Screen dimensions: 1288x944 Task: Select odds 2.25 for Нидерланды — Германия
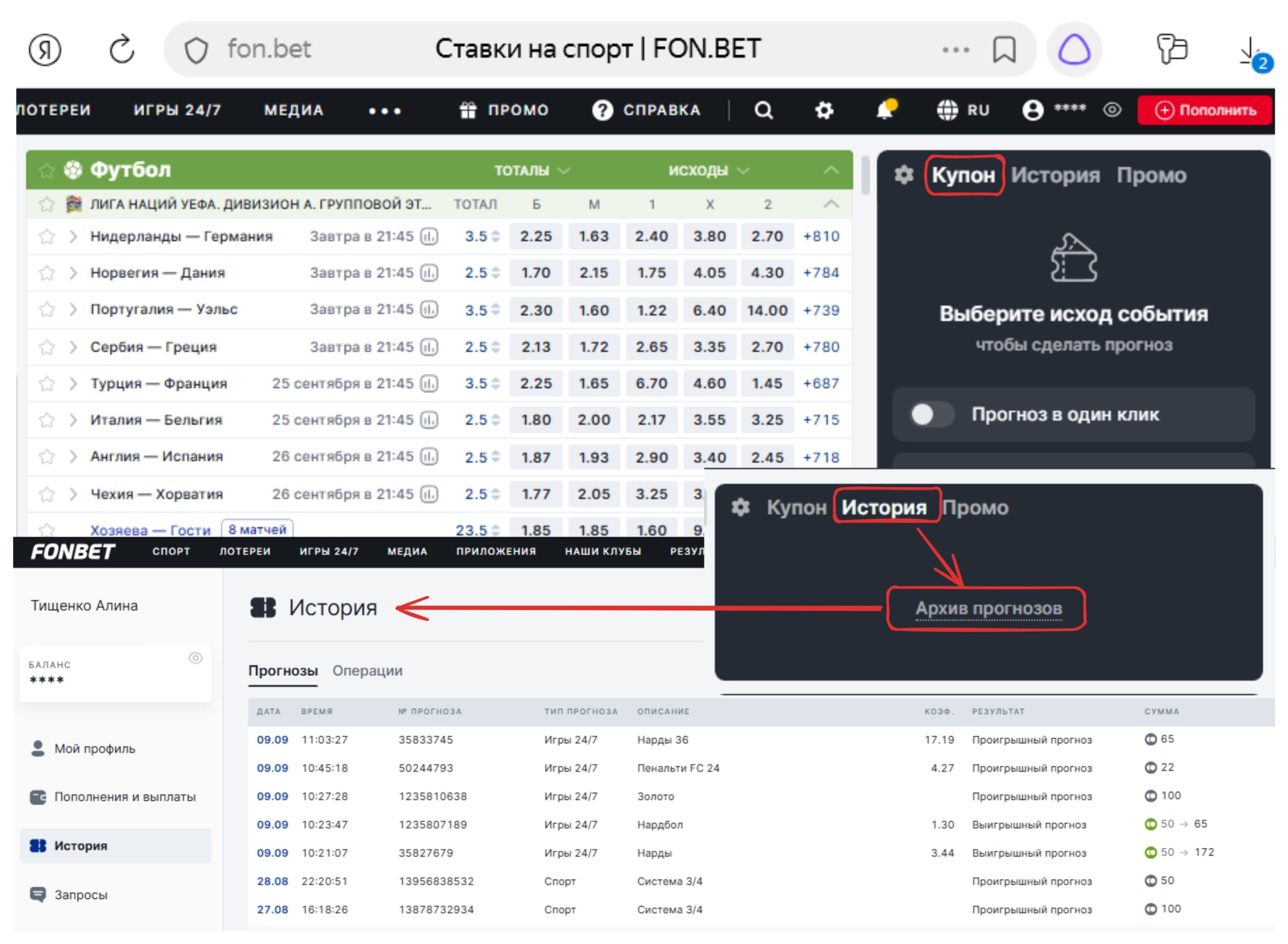[x=536, y=236]
